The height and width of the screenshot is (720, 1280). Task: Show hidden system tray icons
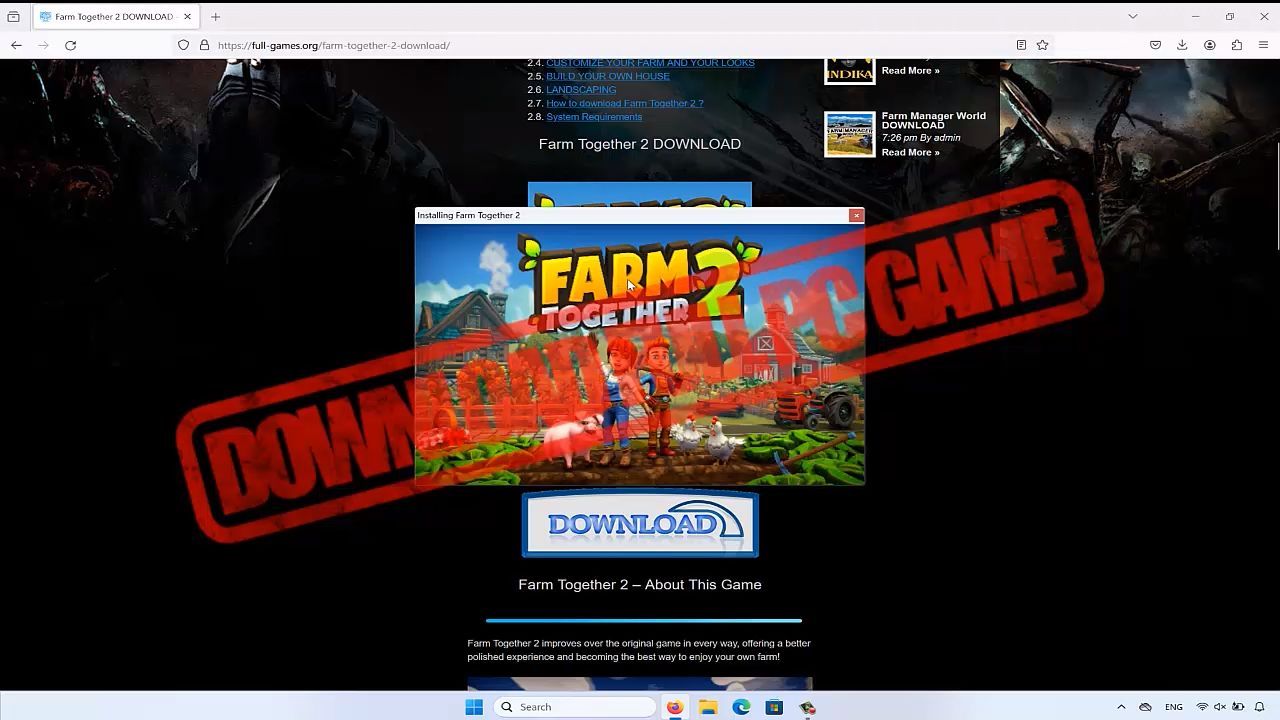tap(1121, 707)
